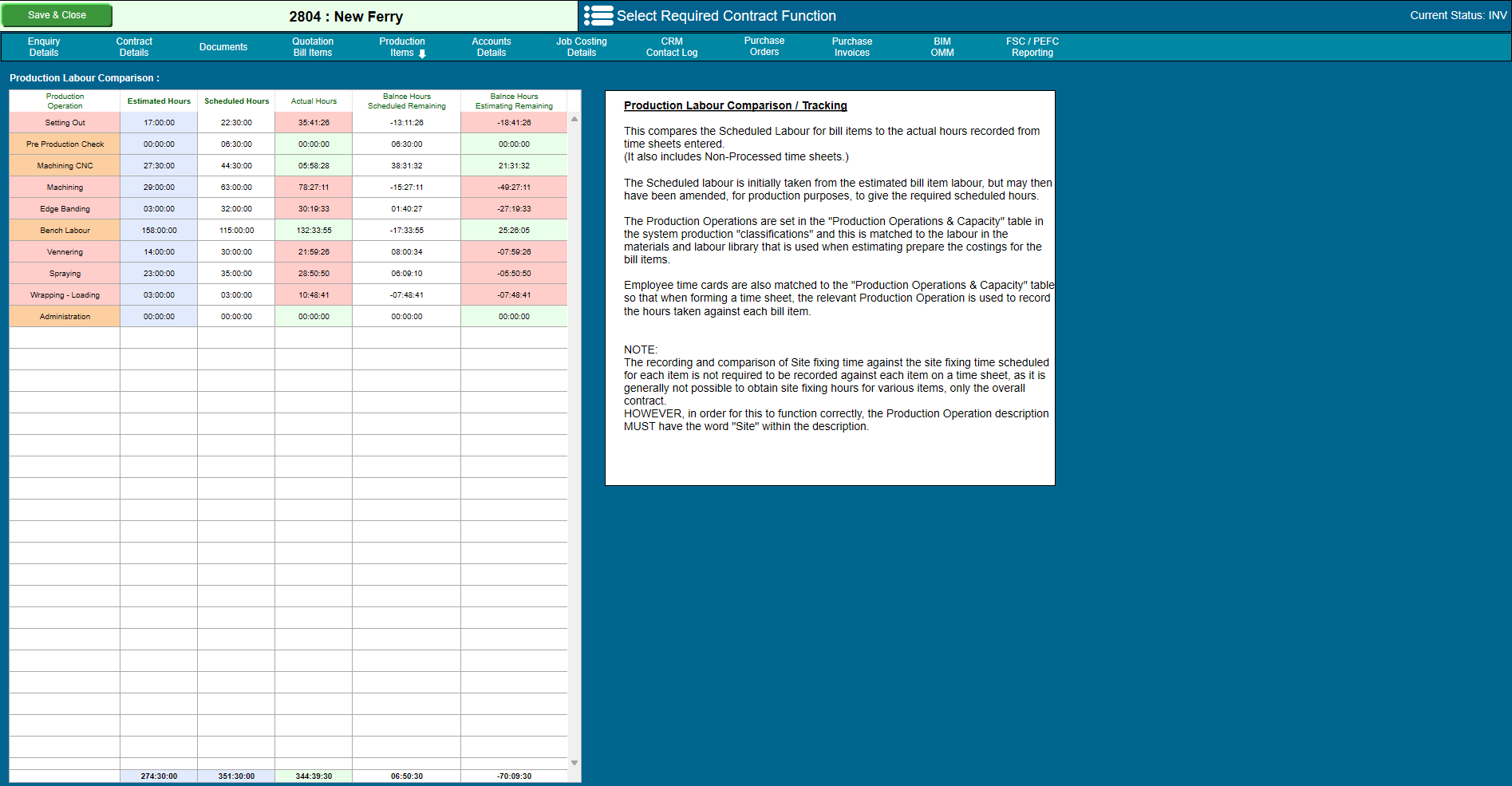Open the Documents tab
Screen dimensions: 1512x786
point(223,47)
